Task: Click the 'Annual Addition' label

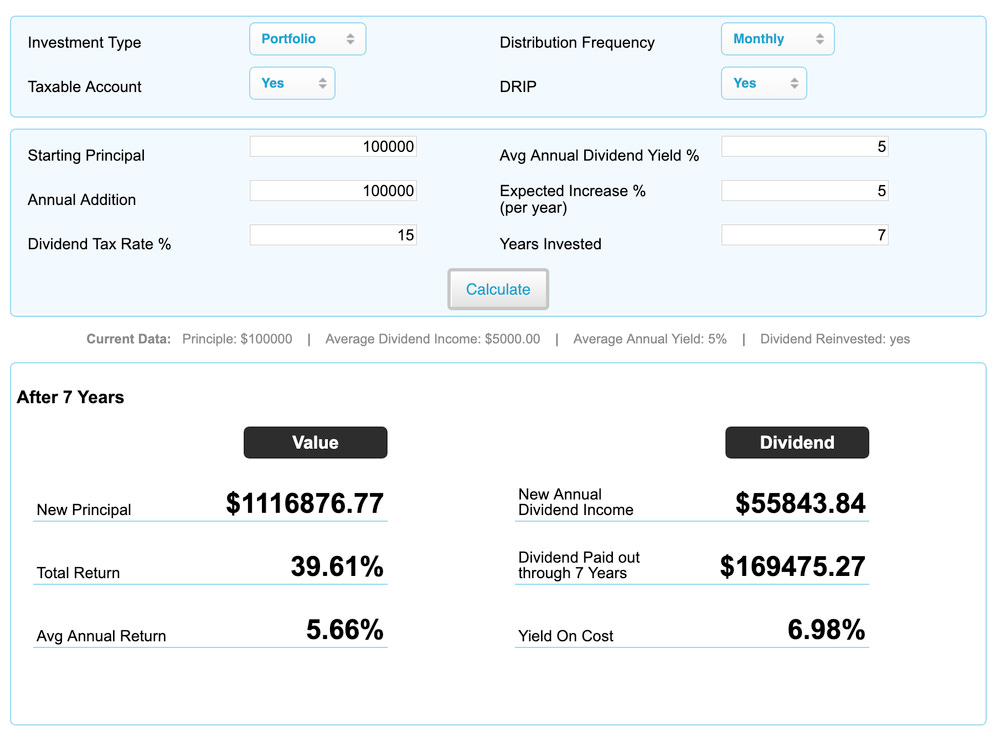Action: [x=82, y=200]
